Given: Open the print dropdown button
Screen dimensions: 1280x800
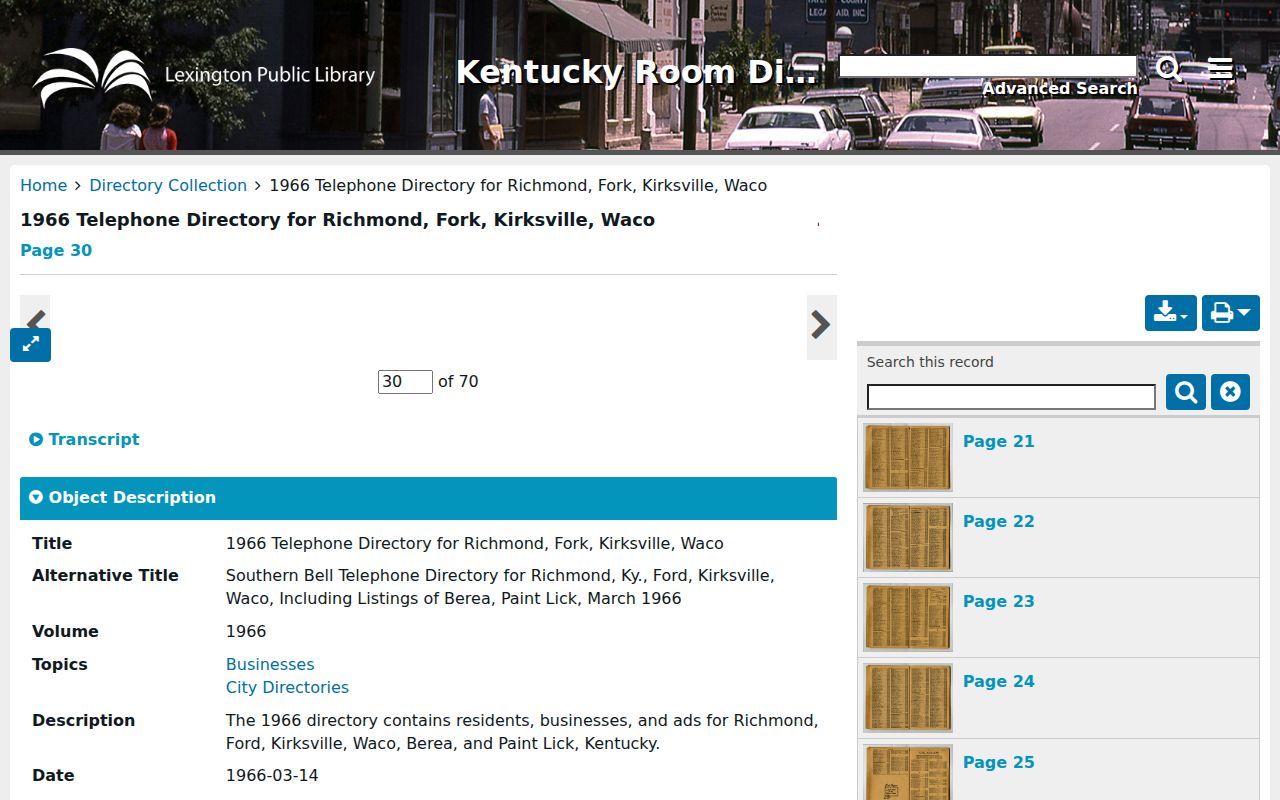Looking at the screenshot, I should click(1230, 313).
